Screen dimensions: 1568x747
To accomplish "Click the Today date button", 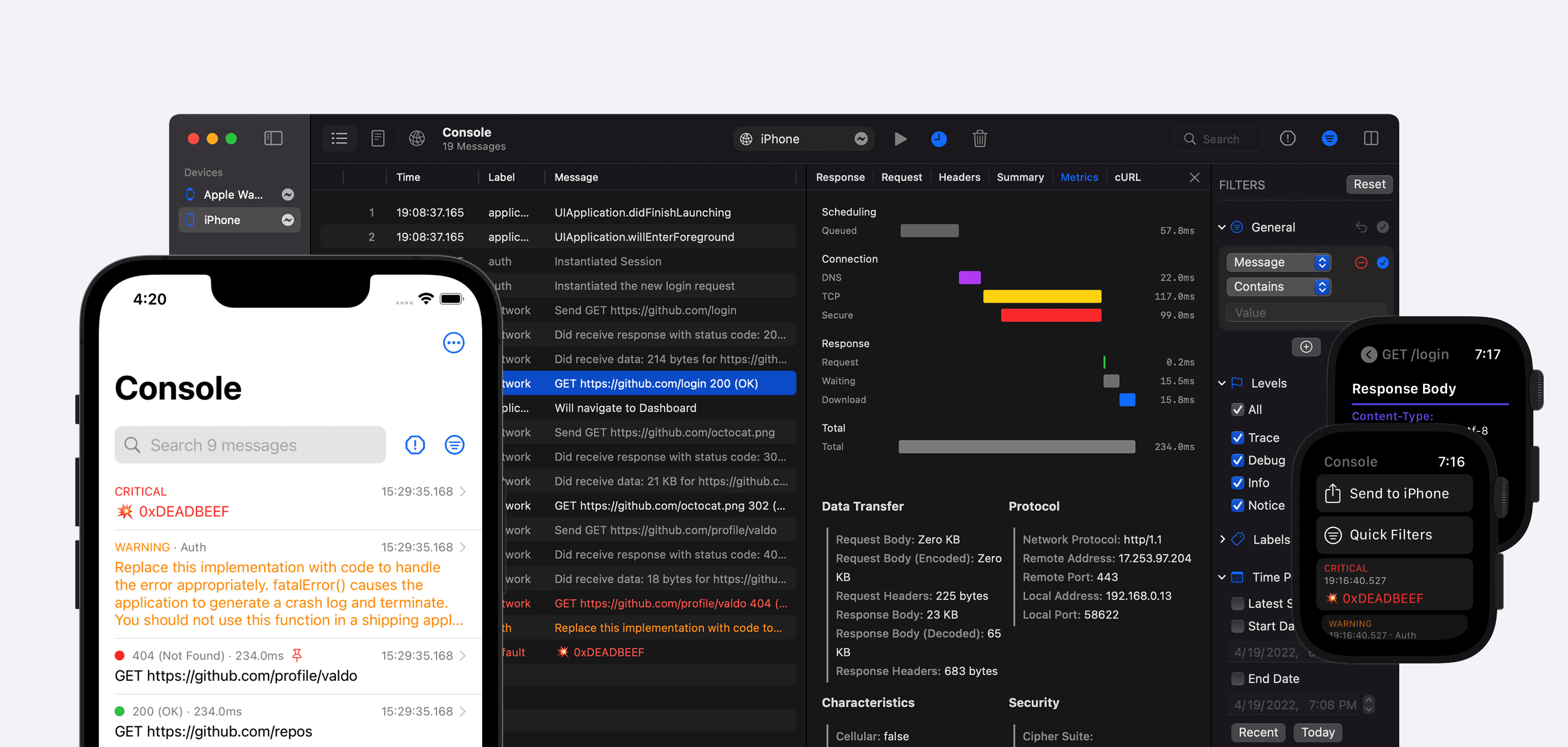I will 1317,732.
